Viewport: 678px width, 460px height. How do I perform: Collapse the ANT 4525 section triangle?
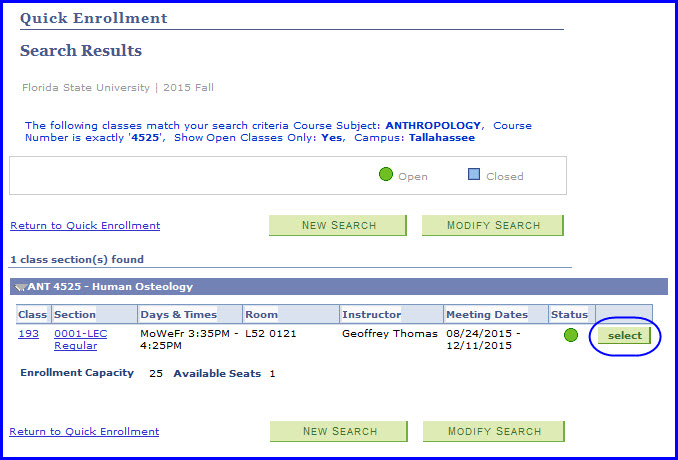(20, 287)
